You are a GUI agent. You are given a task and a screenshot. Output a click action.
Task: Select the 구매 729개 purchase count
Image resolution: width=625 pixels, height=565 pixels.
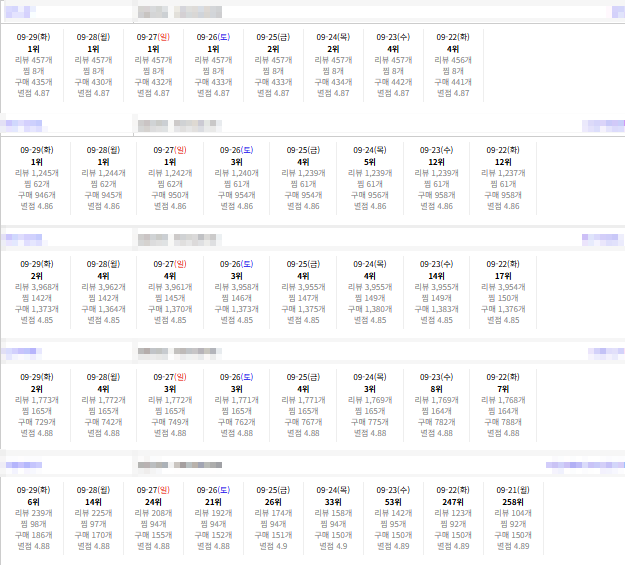[37, 422]
